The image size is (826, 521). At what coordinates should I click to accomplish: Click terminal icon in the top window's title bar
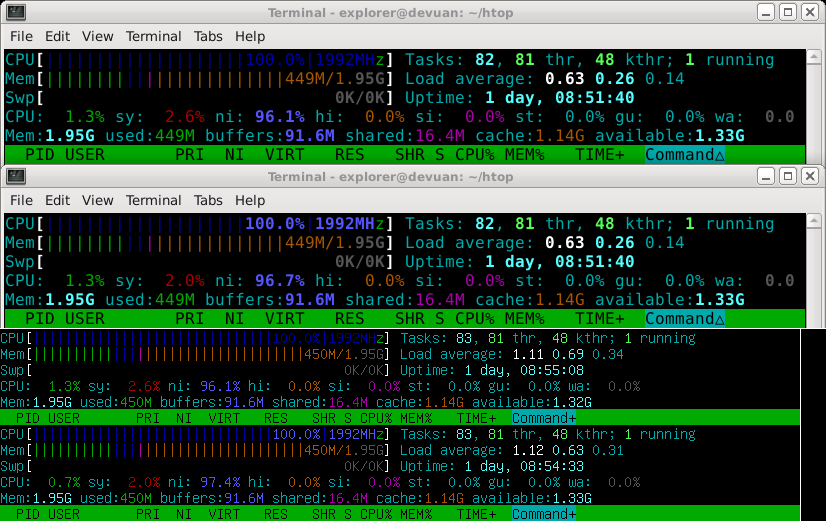click(16, 12)
